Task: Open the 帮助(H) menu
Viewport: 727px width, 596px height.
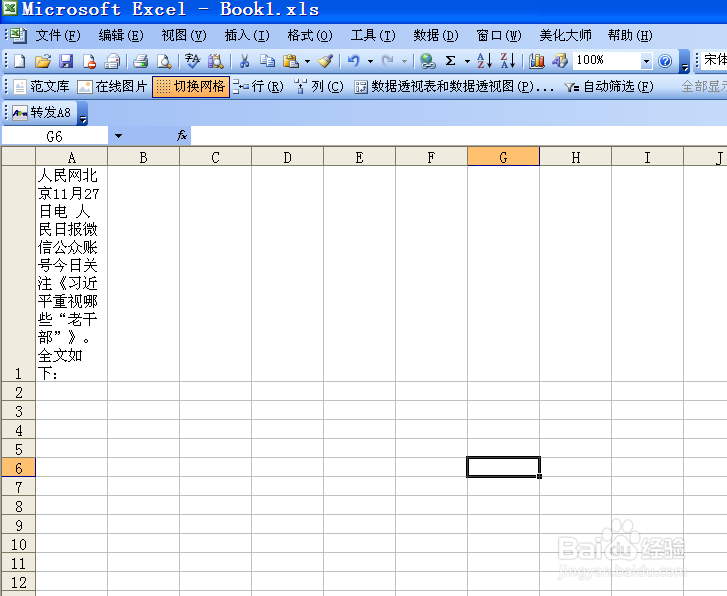Action: [x=630, y=35]
